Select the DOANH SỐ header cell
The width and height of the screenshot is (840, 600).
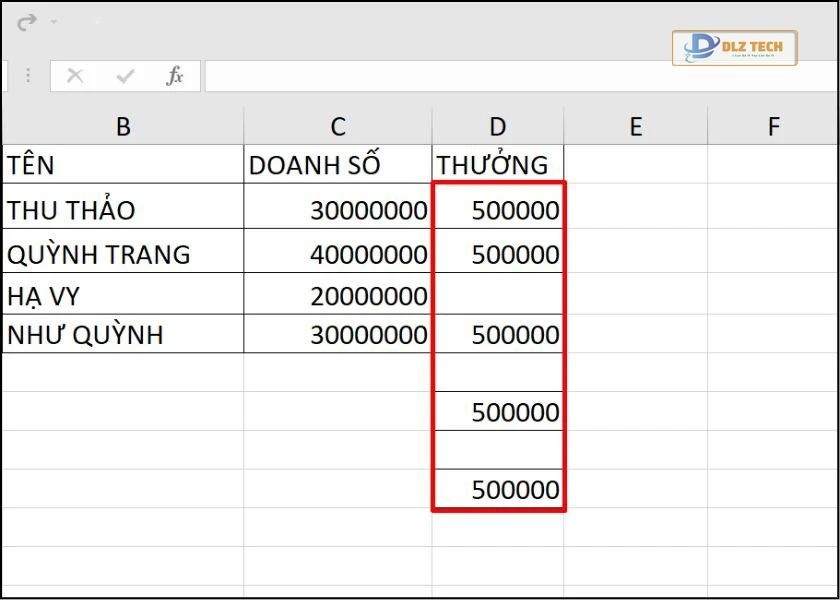click(x=338, y=165)
